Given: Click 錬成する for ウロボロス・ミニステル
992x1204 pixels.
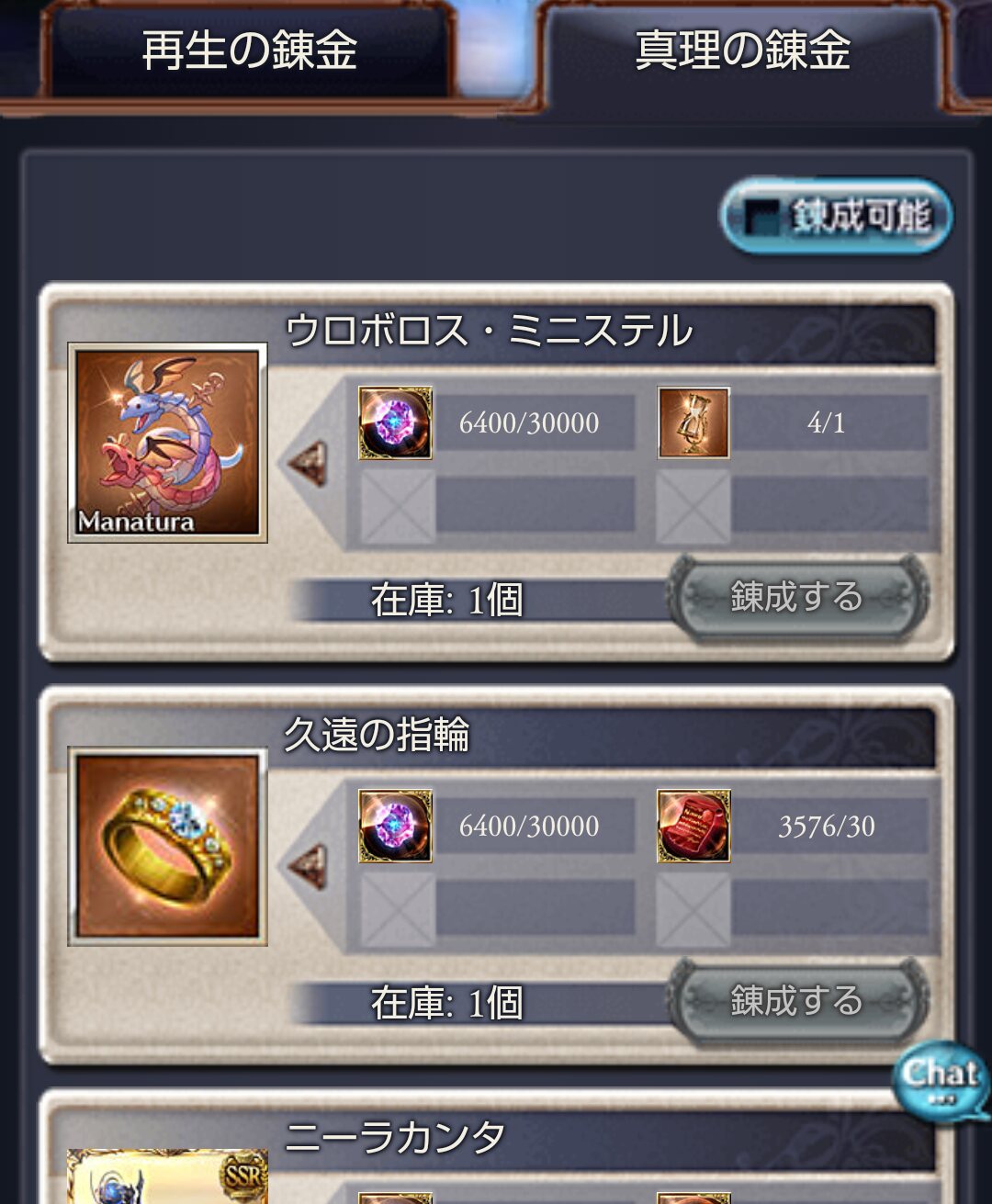Looking at the screenshot, I should [x=797, y=597].
